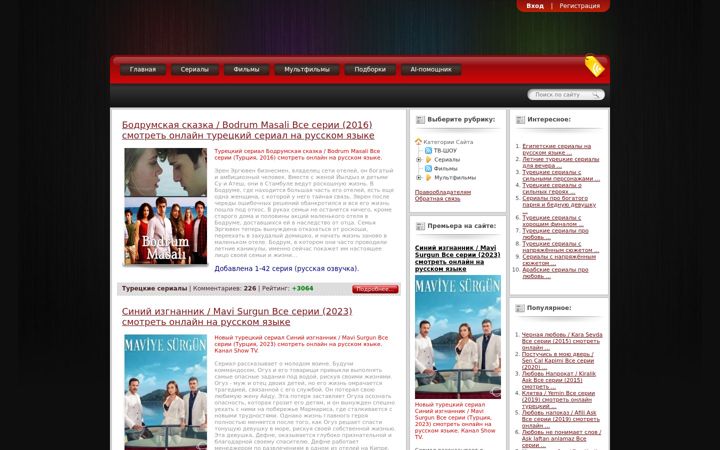Open Египетские сериалы на русском языке link

[x=557, y=149]
